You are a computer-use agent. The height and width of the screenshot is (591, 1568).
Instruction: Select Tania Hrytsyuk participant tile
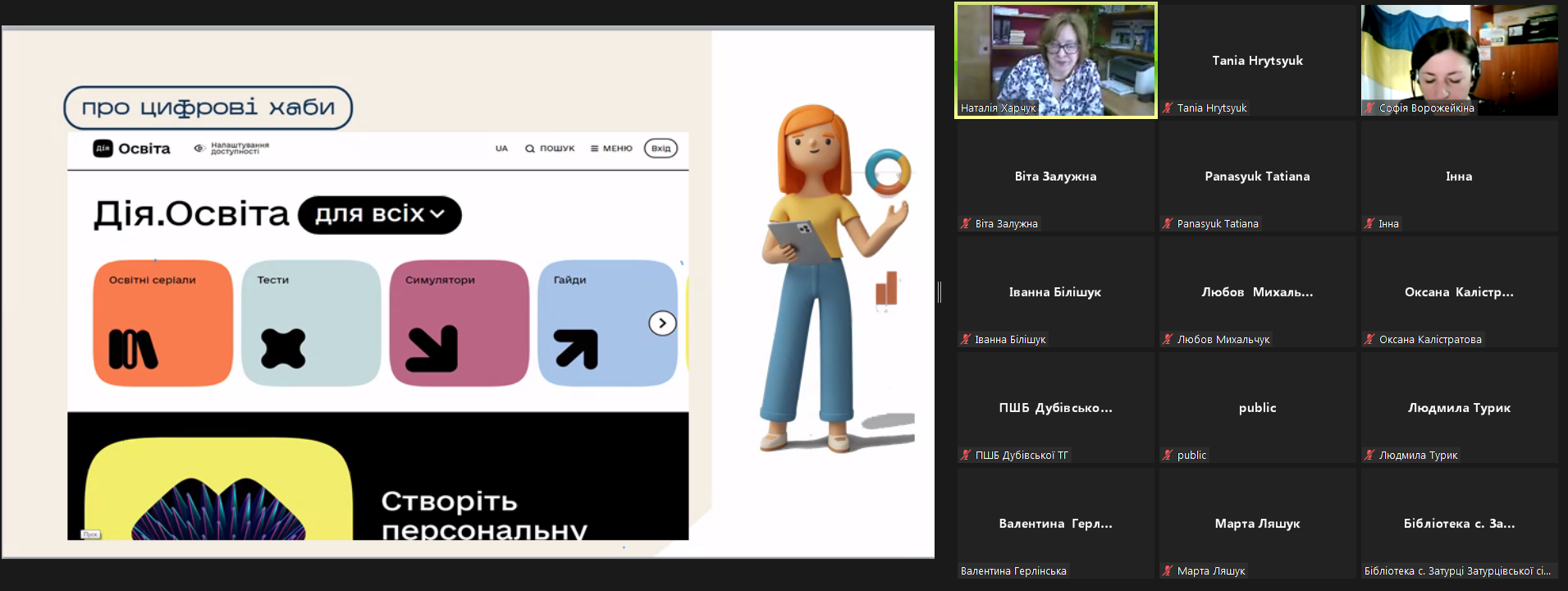pyautogui.click(x=1257, y=60)
